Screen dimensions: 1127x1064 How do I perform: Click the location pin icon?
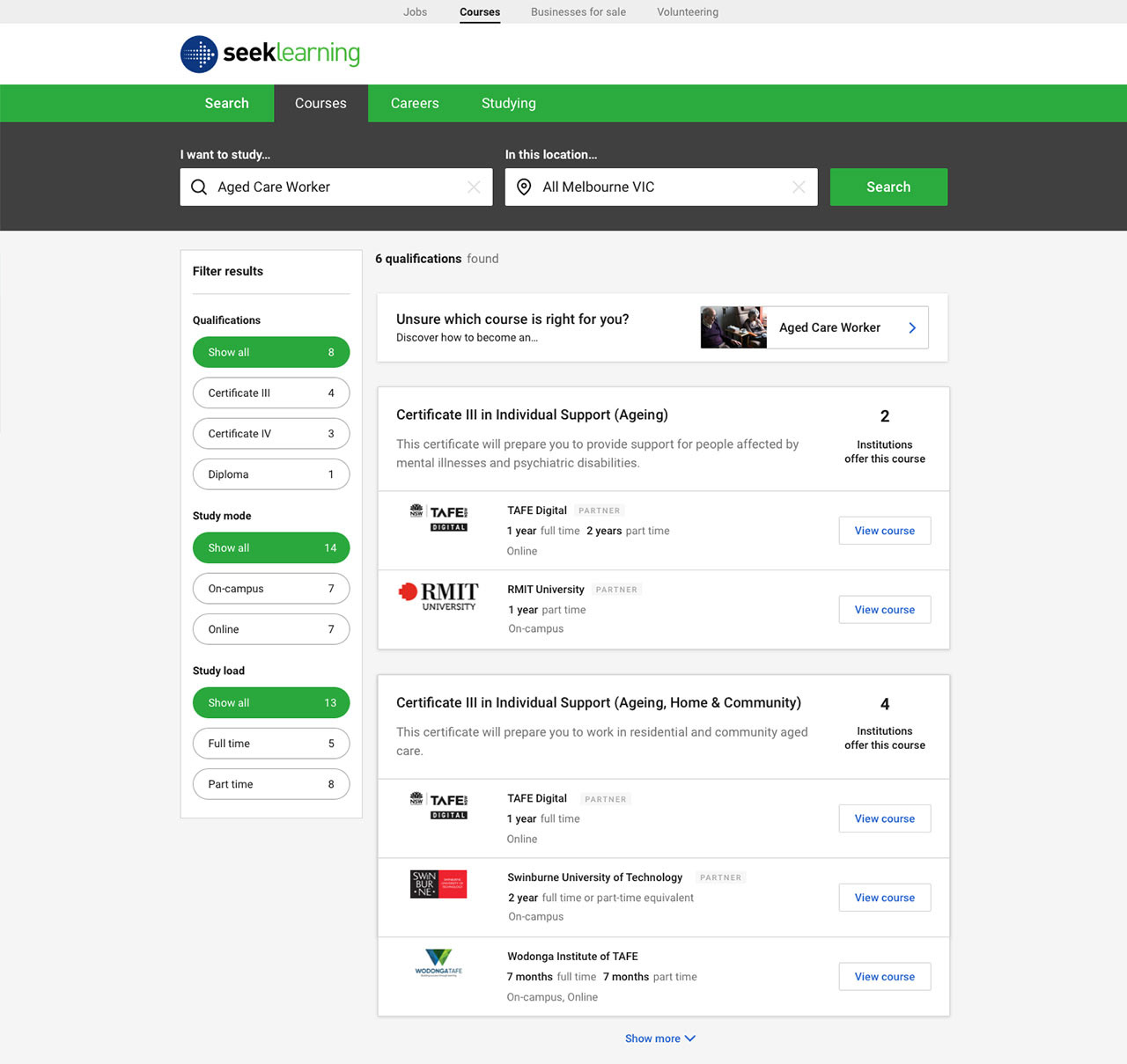point(524,187)
